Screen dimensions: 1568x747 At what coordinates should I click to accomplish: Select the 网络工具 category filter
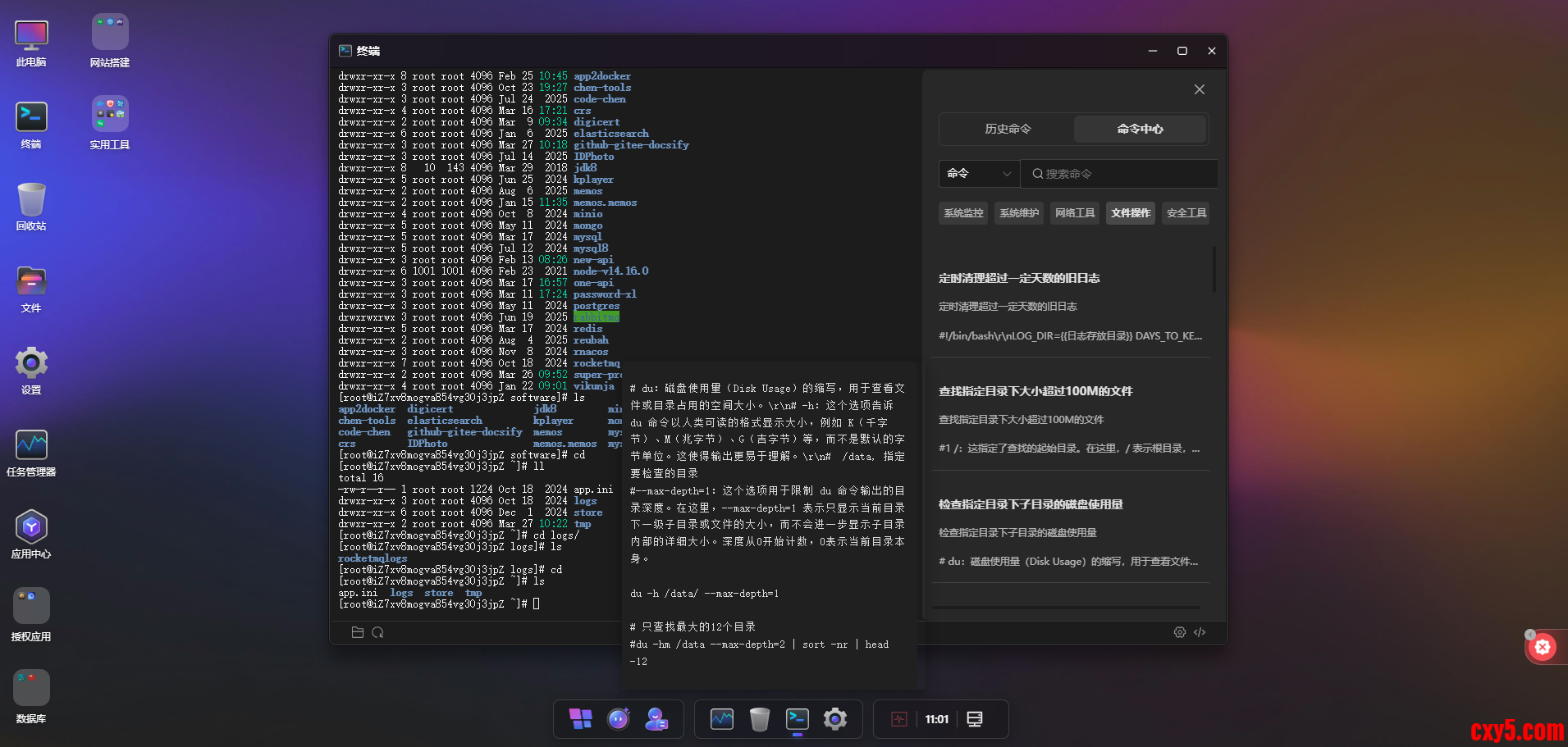pos(1075,213)
